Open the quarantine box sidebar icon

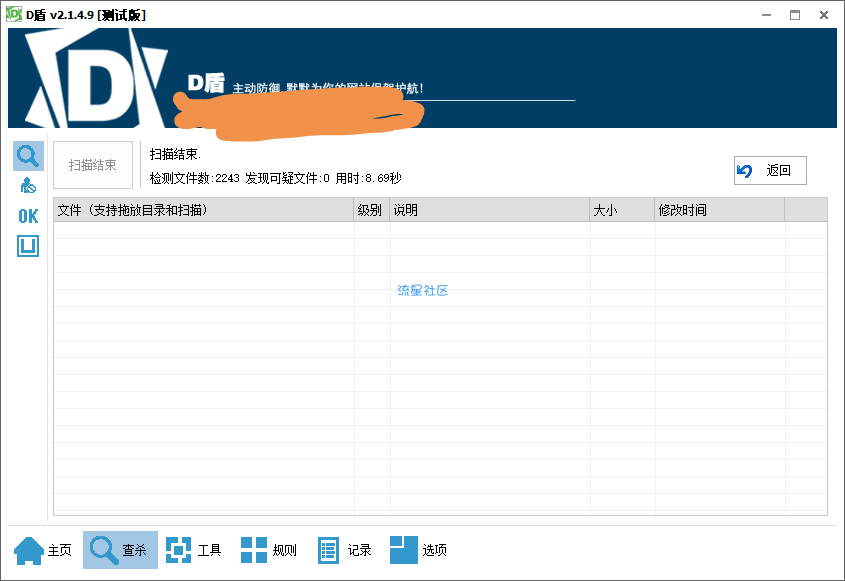point(28,246)
